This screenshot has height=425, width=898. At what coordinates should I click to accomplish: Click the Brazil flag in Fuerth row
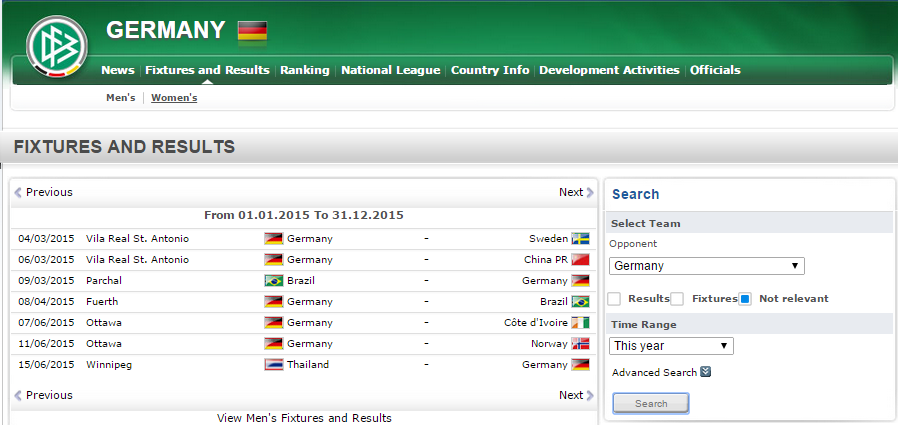click(x=580, y=301)
